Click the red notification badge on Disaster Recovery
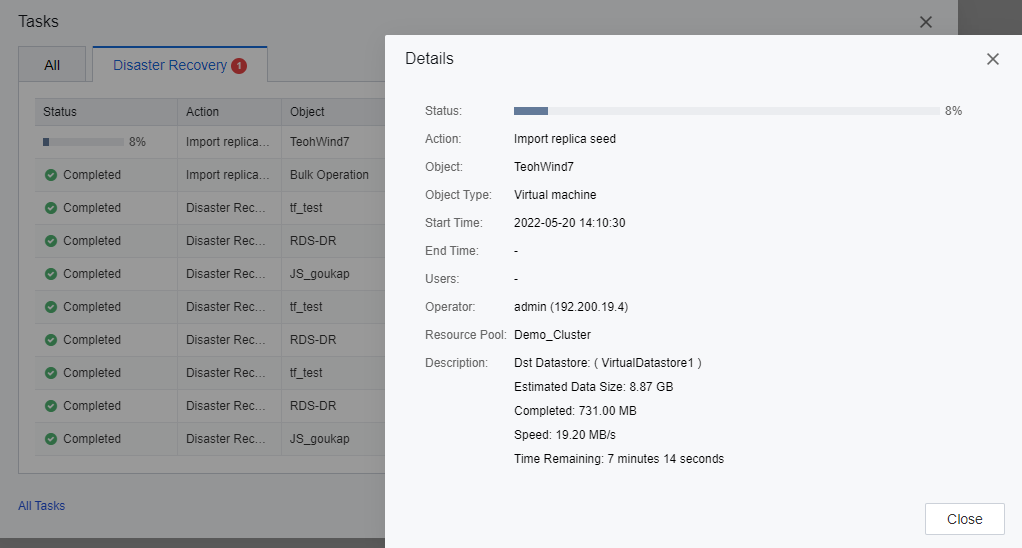The width and height of the screenshot is (1022, 548). tap(239, 66)
